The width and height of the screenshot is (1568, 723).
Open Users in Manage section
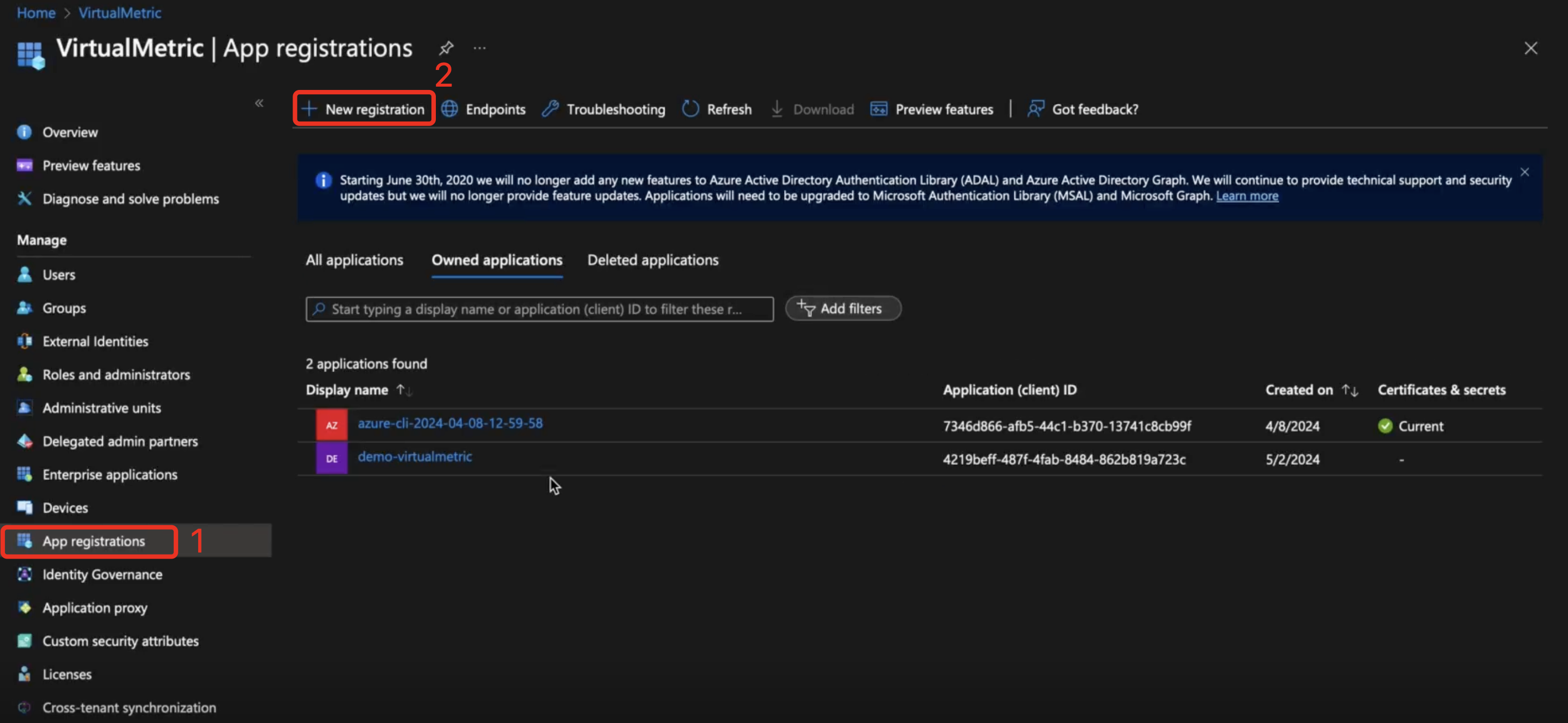[x=58, y=274]
